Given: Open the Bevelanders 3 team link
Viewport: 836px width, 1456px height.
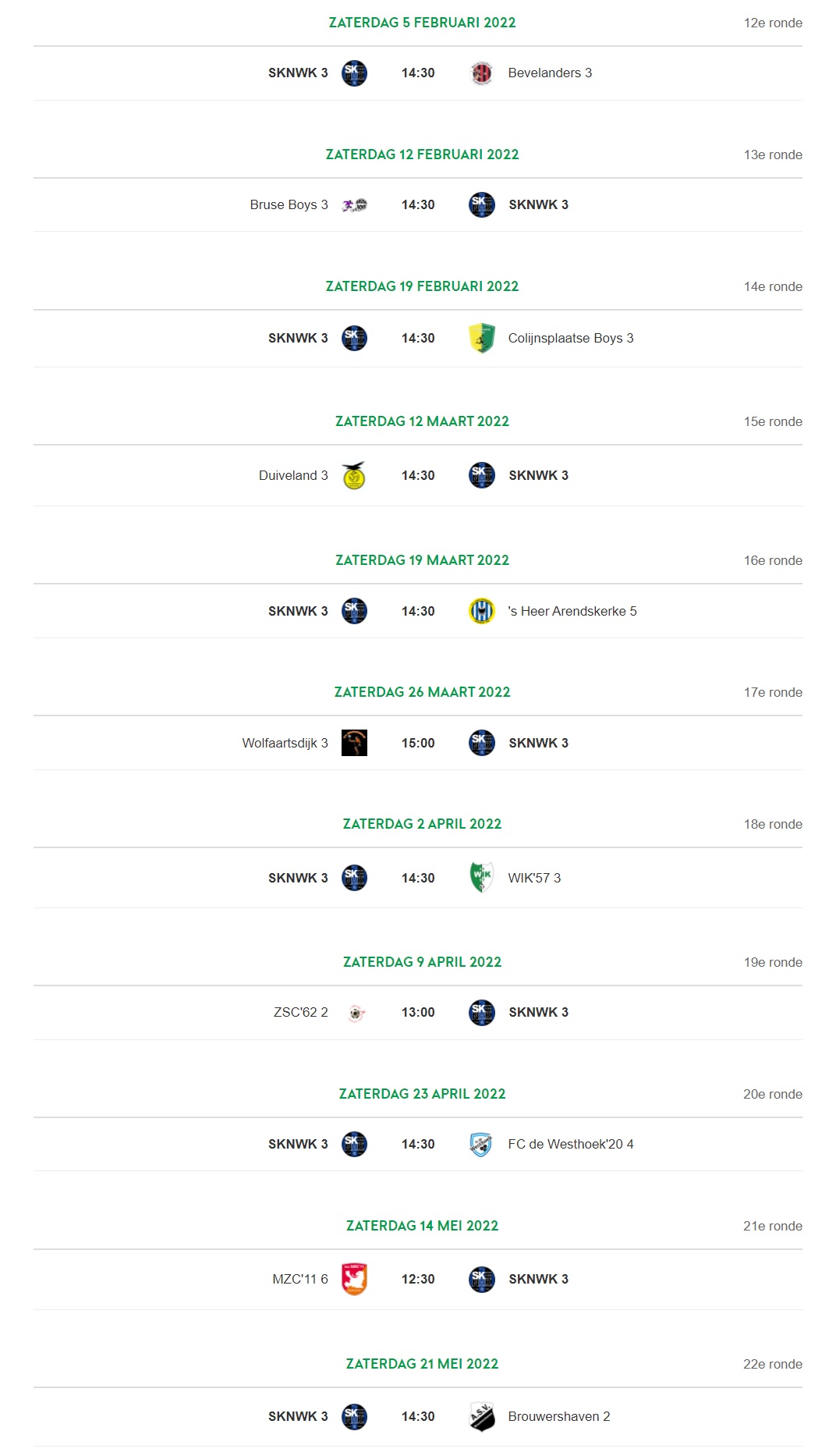Looking at the screenshot, I should 550,73.
